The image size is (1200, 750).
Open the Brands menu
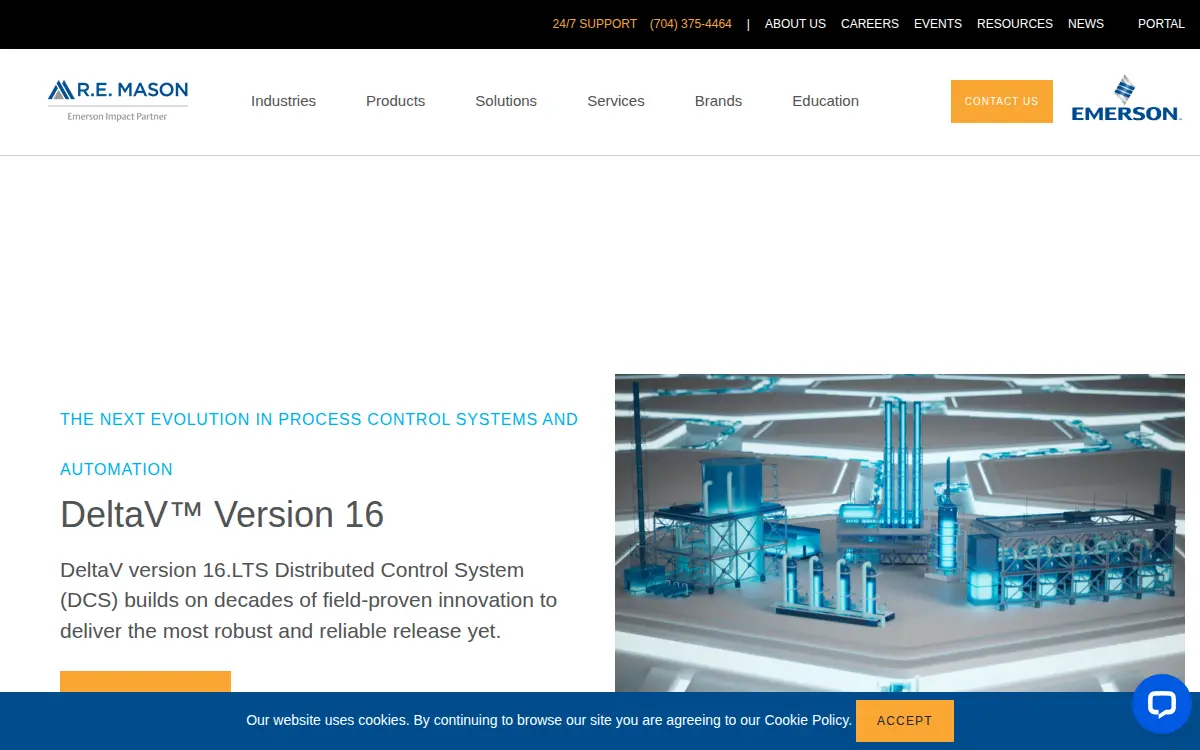pyautogui.click(x=718, y=101)
